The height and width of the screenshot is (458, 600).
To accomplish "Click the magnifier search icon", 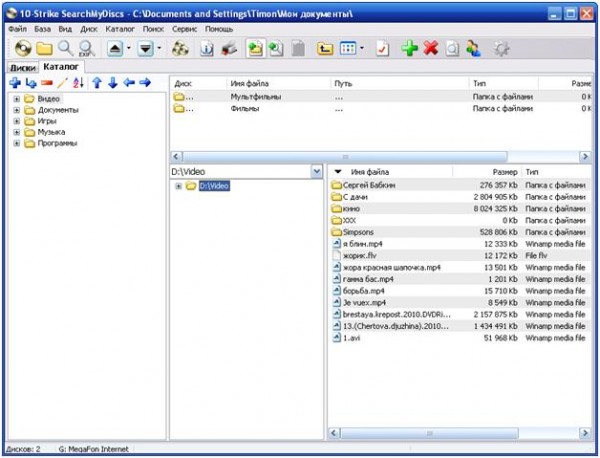I will tap(65, 49).
